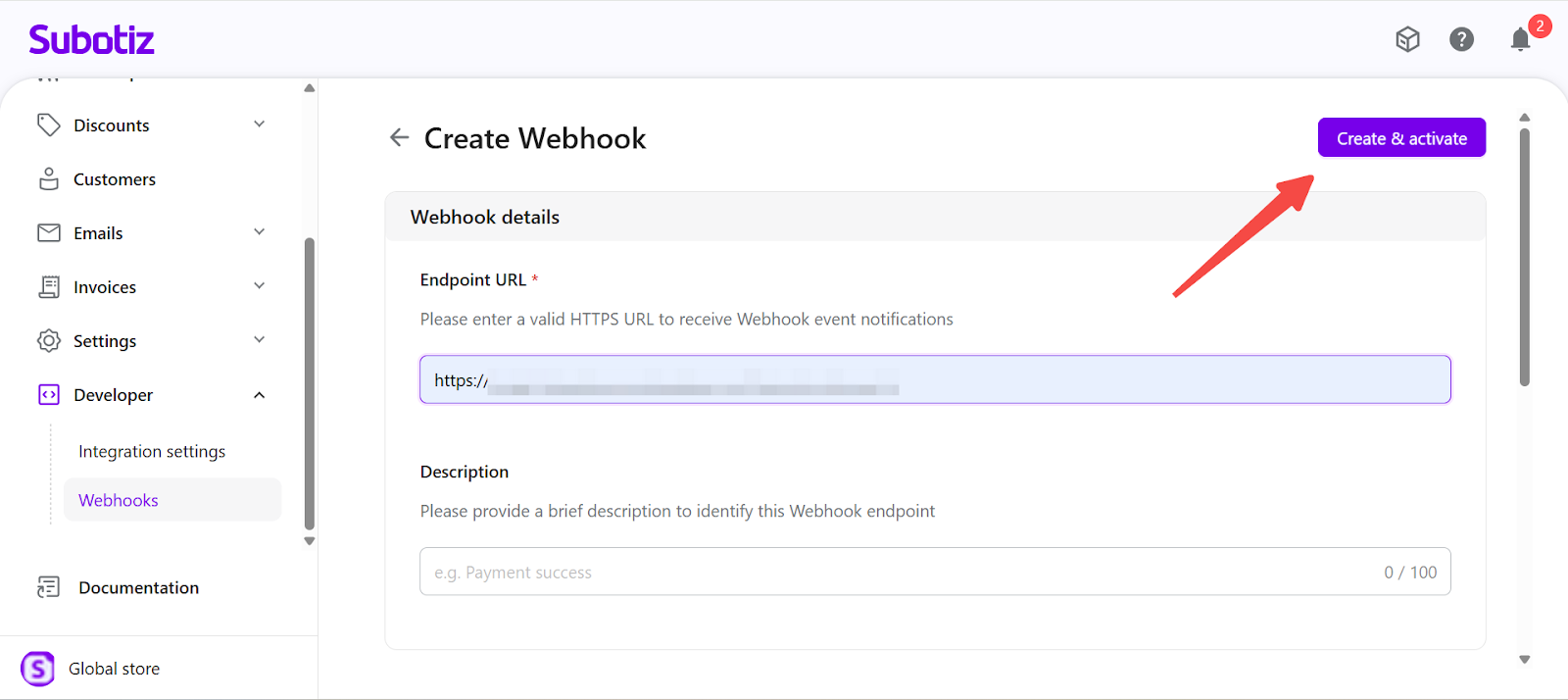
Task: Expand the Emails submenu chevron
Action: (x=260, y=232)
